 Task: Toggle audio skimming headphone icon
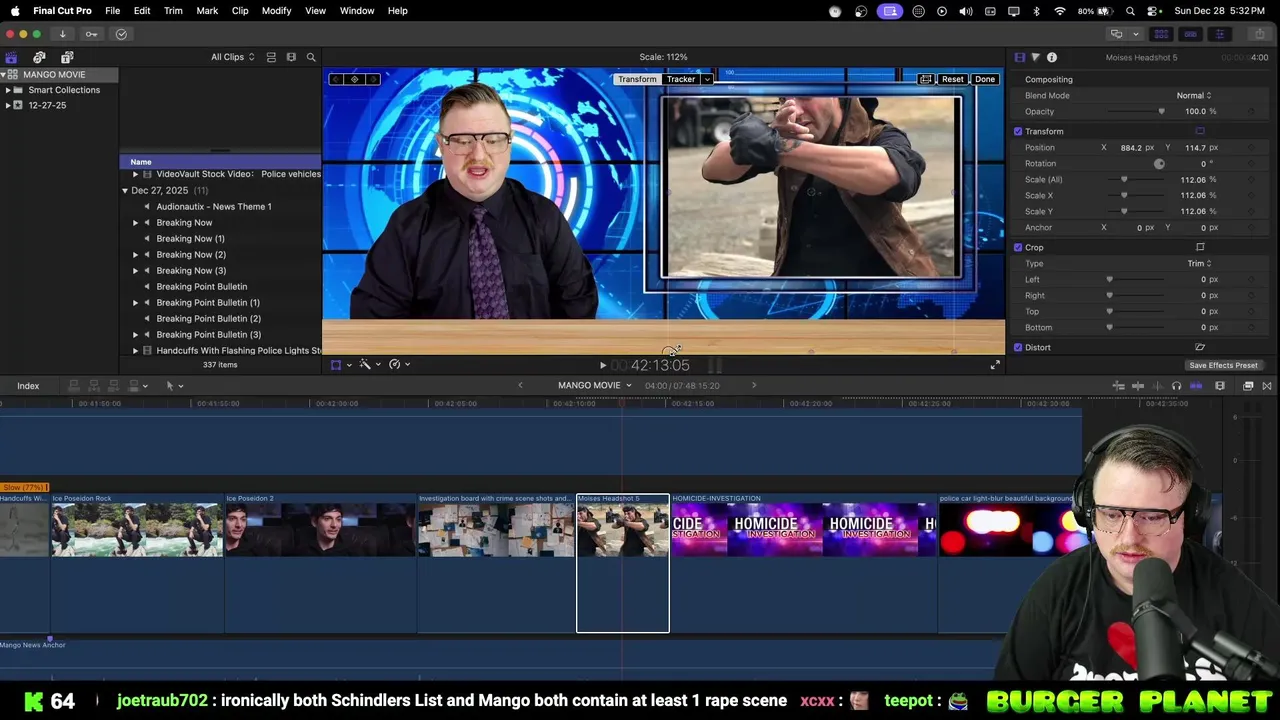1176,386
